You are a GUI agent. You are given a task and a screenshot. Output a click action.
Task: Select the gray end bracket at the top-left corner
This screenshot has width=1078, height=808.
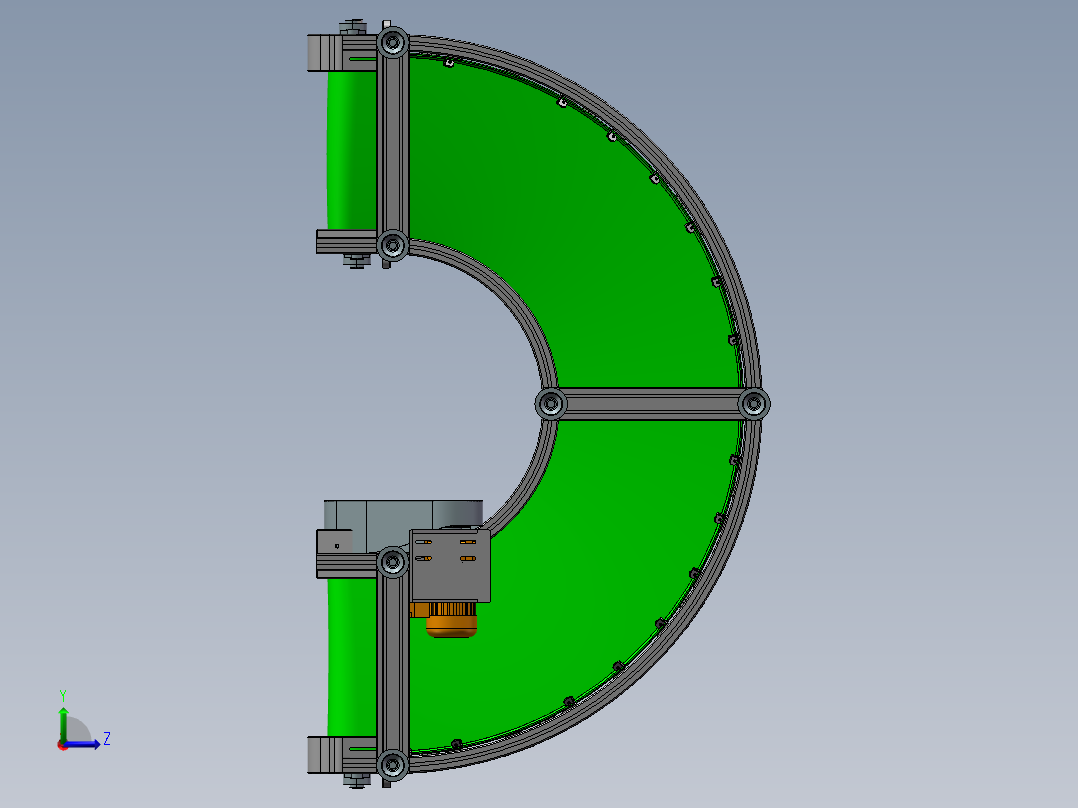(x=342, y=53)
